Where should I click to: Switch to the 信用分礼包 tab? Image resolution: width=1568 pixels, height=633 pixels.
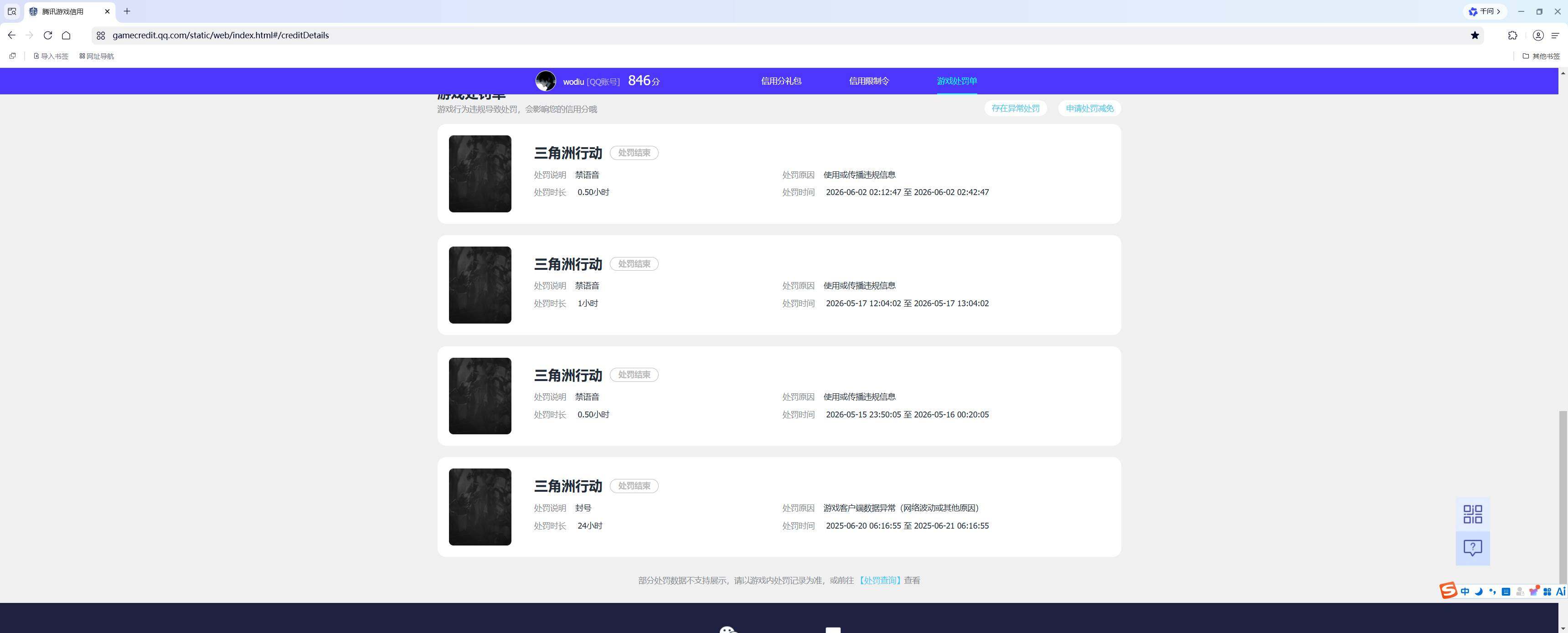tap(781, 81)
